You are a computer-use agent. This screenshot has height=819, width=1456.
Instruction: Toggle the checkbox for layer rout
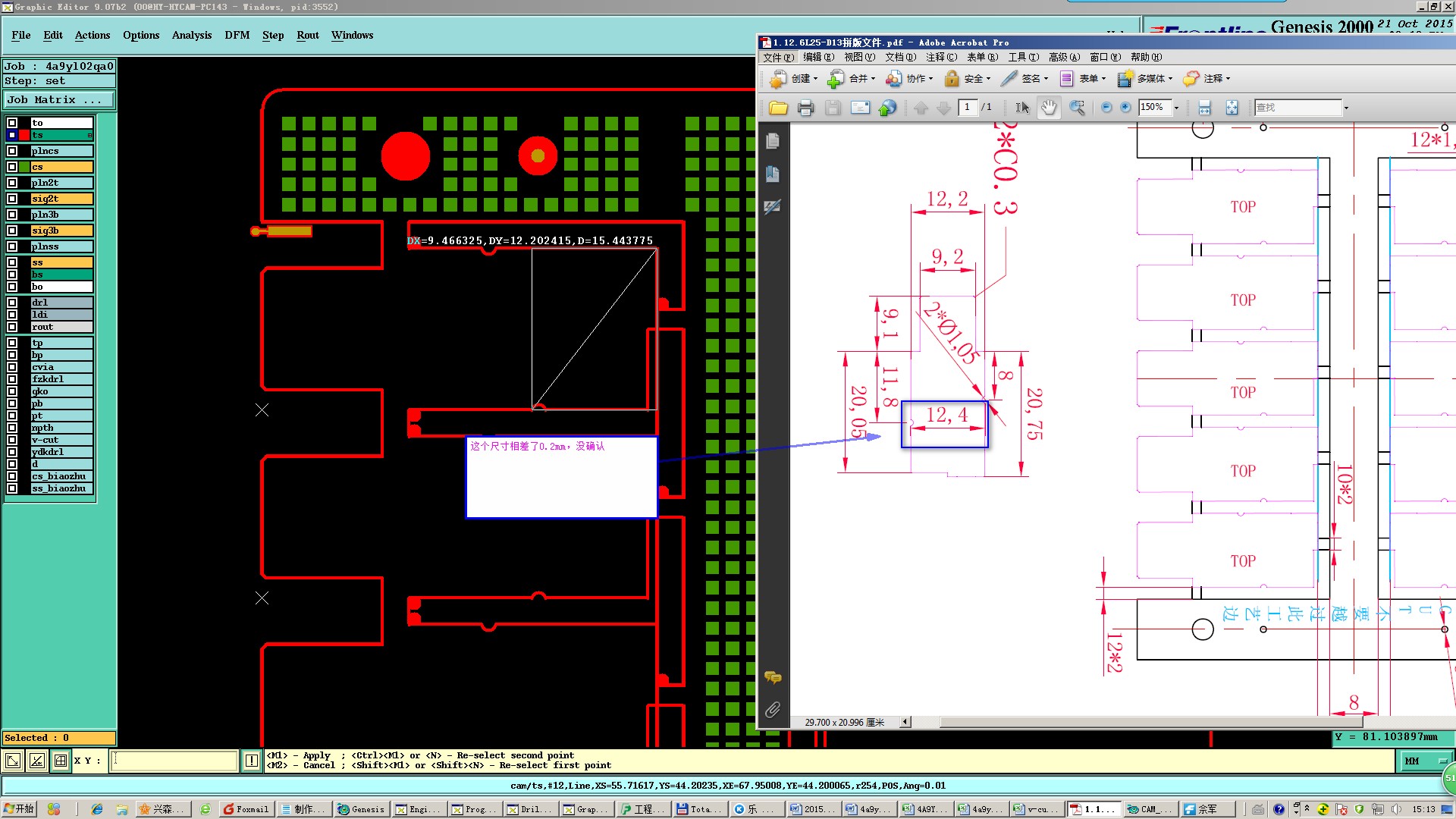point(12,327)
